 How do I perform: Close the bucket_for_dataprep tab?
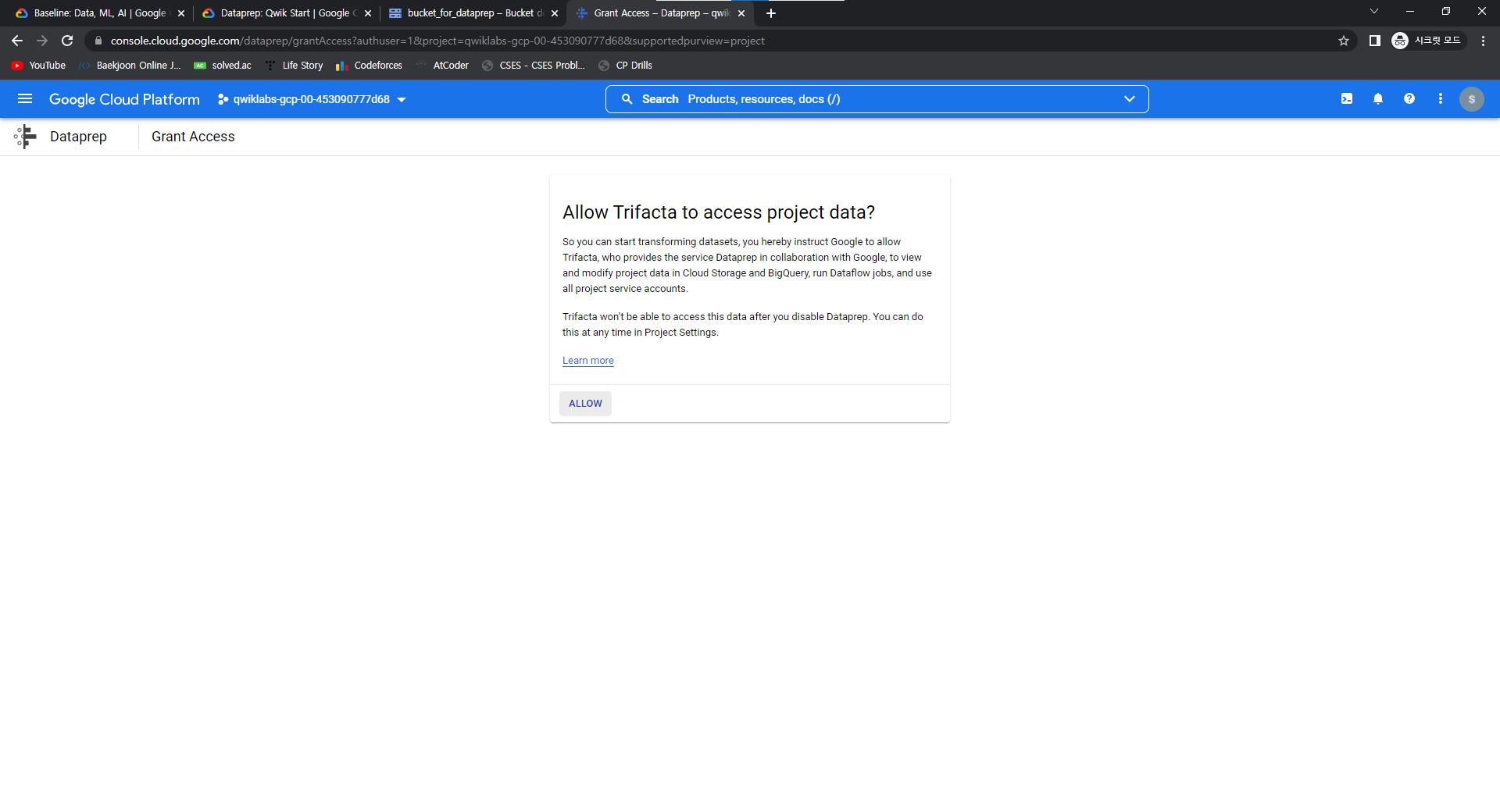coord(555,13)
